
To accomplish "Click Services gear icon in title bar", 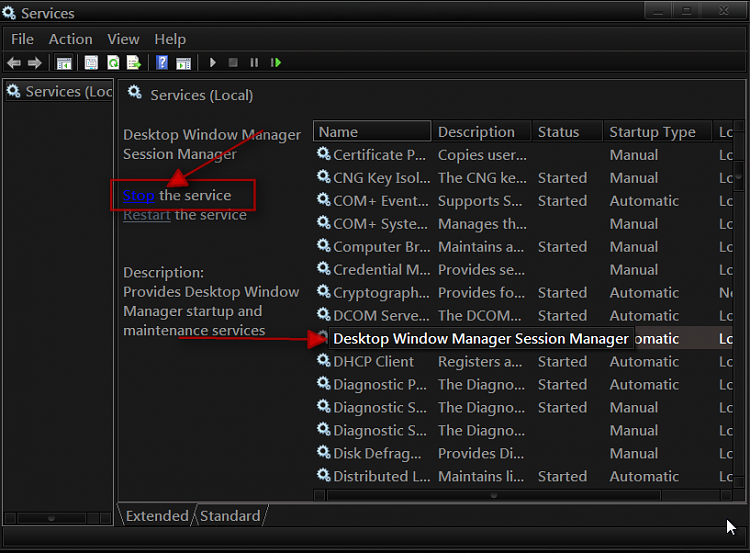I will pos(9,12).
